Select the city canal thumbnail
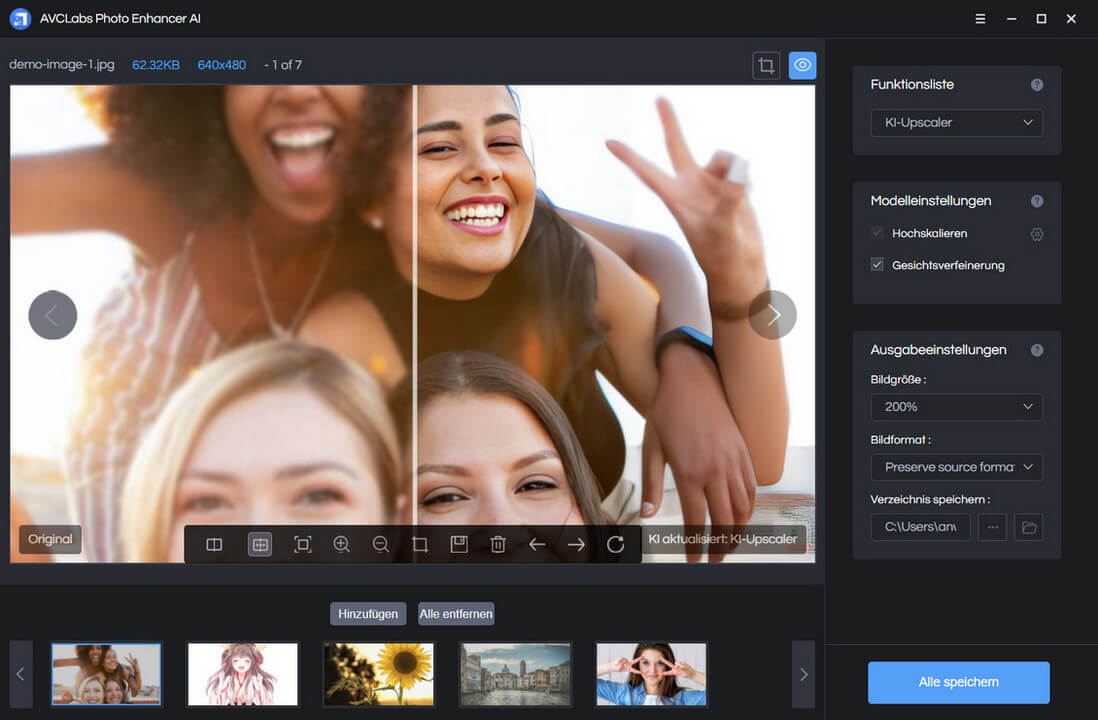The image size is (1098, 720). coord(515,674)
